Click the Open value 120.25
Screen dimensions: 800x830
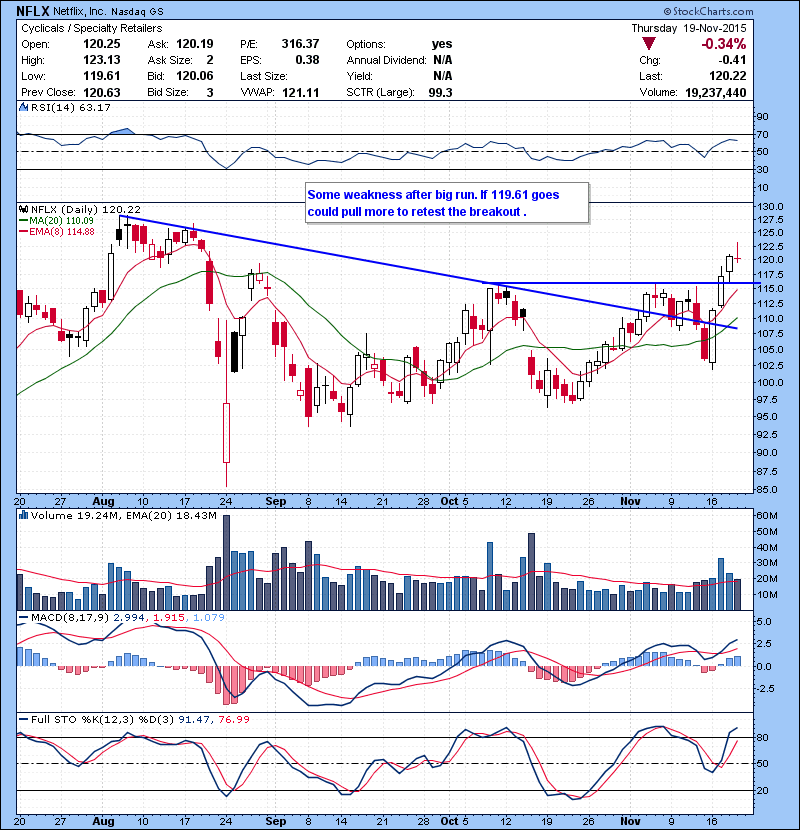tap(102, 44)
